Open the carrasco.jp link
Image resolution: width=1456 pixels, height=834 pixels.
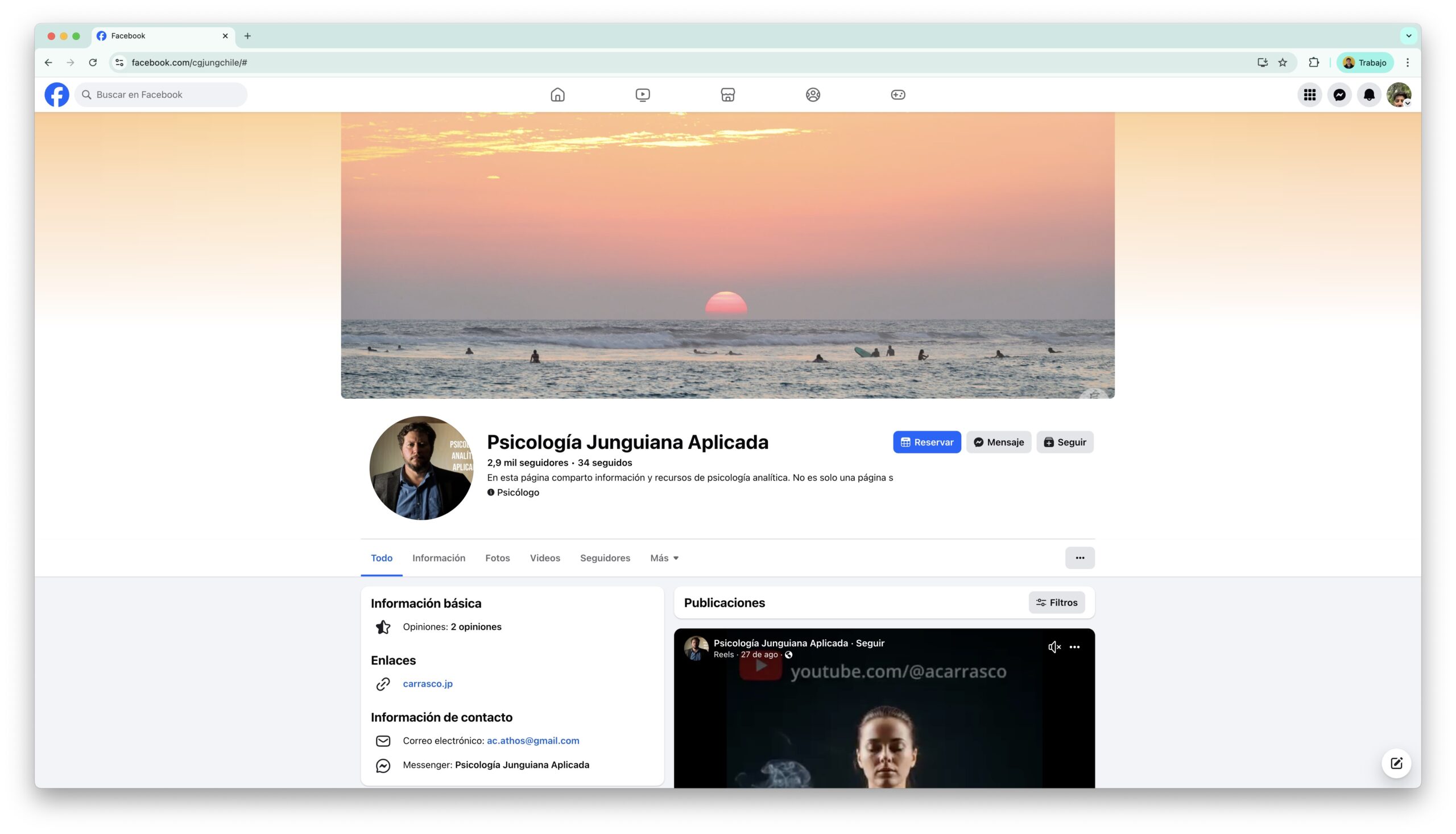click(427, 683)
